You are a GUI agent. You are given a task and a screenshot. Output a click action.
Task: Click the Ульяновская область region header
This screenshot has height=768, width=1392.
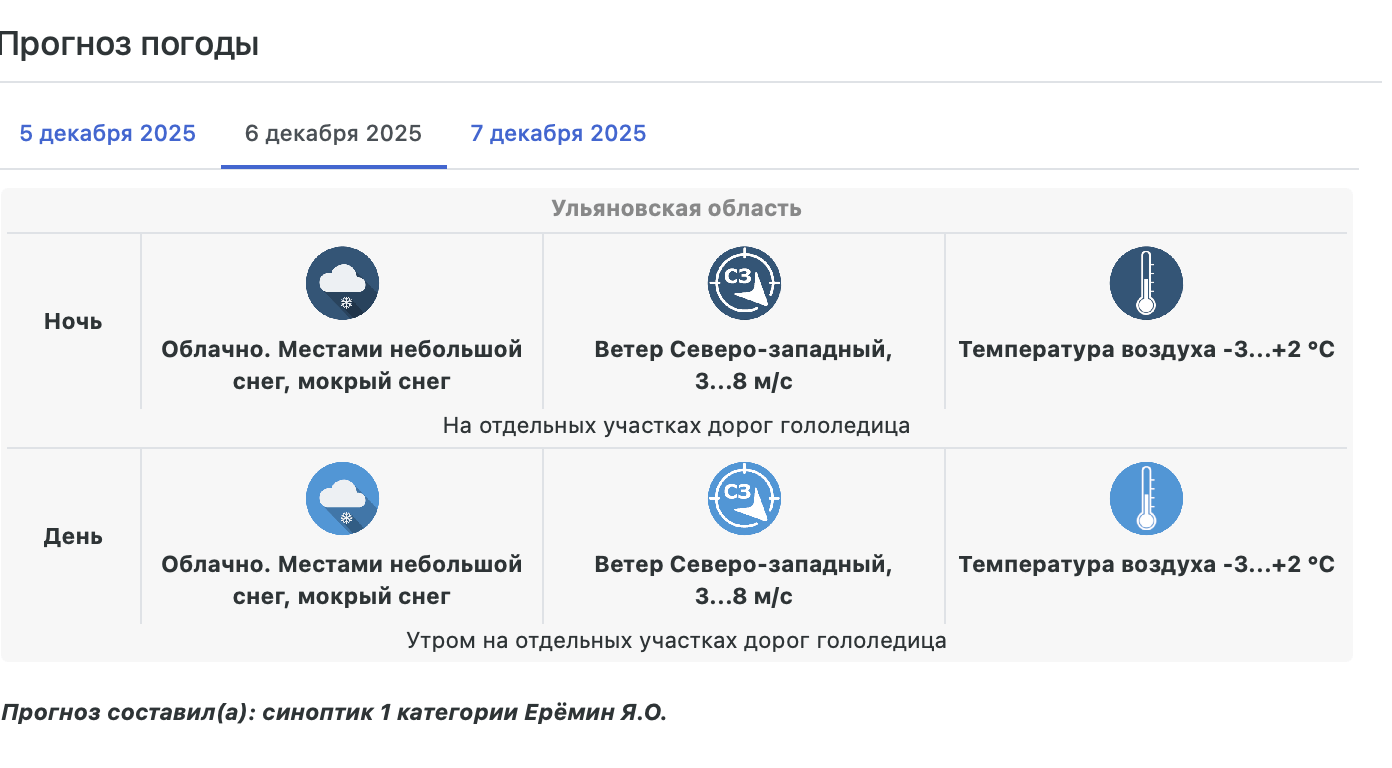pyautogui.click(x=676, y=209)
